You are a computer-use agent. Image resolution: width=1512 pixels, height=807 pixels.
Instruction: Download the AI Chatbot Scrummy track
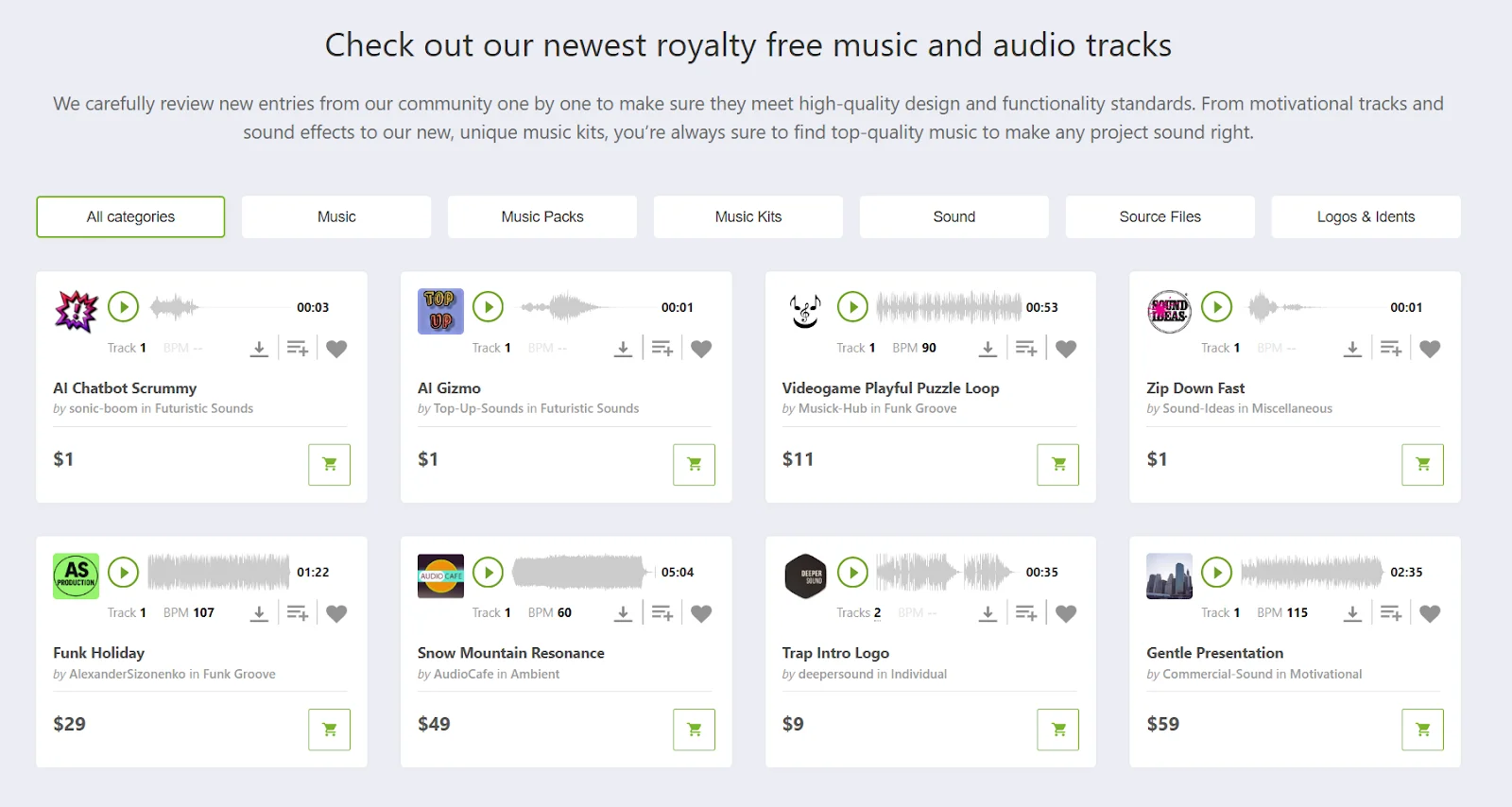259,347
